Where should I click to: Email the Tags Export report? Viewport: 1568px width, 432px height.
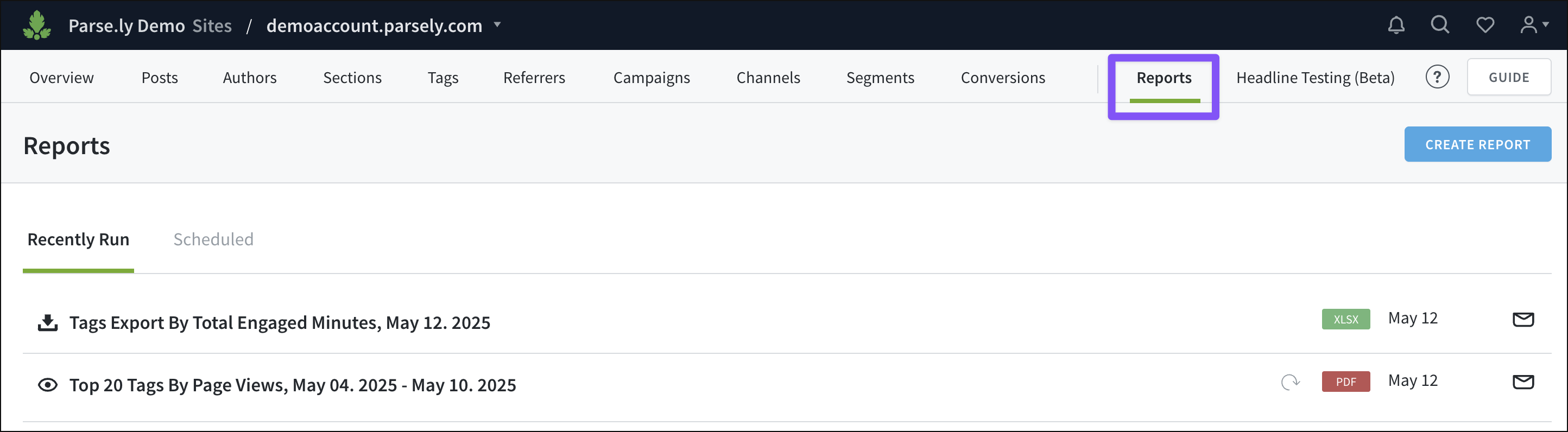1523,319
